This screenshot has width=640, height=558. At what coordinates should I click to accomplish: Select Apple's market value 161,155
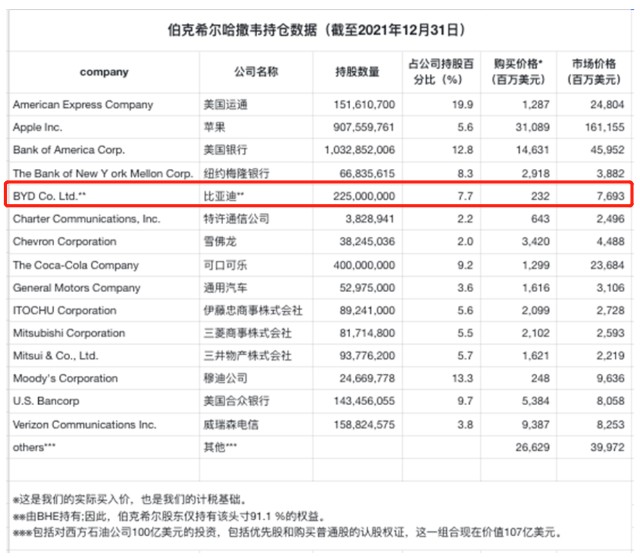point(604,127)
